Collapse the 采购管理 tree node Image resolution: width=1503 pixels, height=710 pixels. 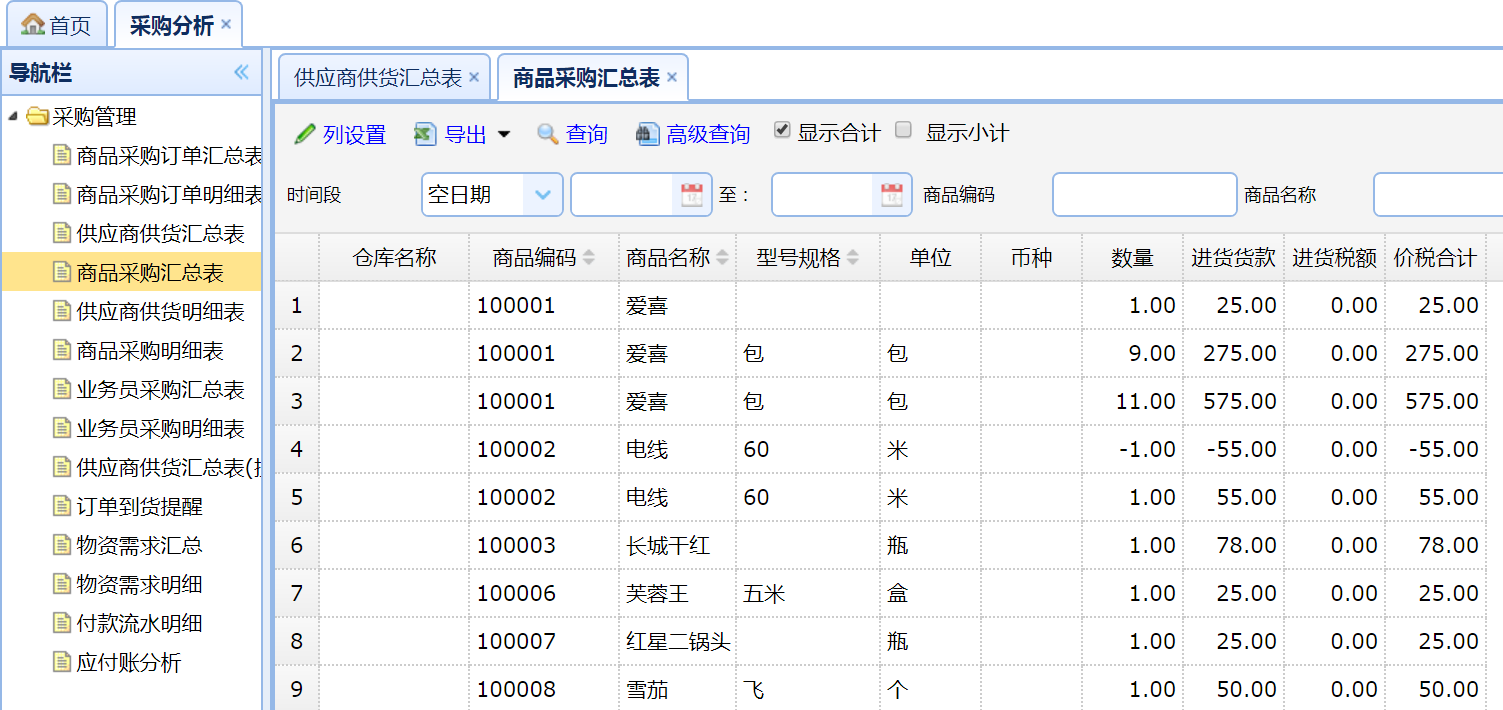point(13,117)
